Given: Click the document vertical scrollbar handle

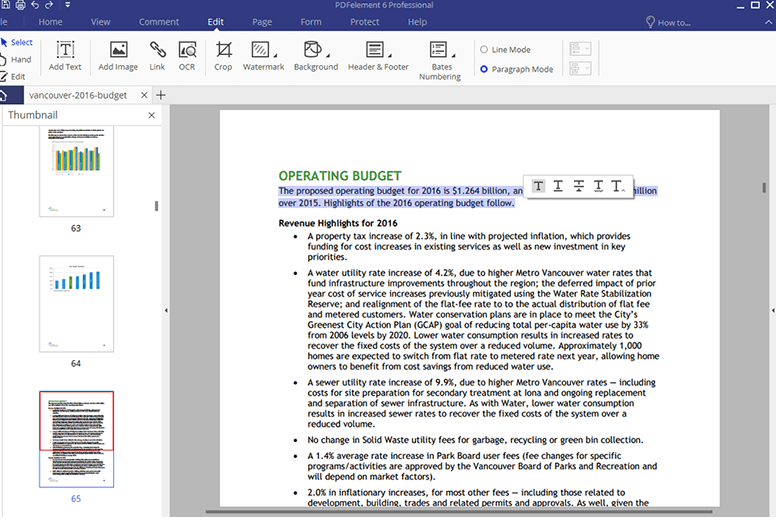Looking at the screenshot, I should pos(764,188).
